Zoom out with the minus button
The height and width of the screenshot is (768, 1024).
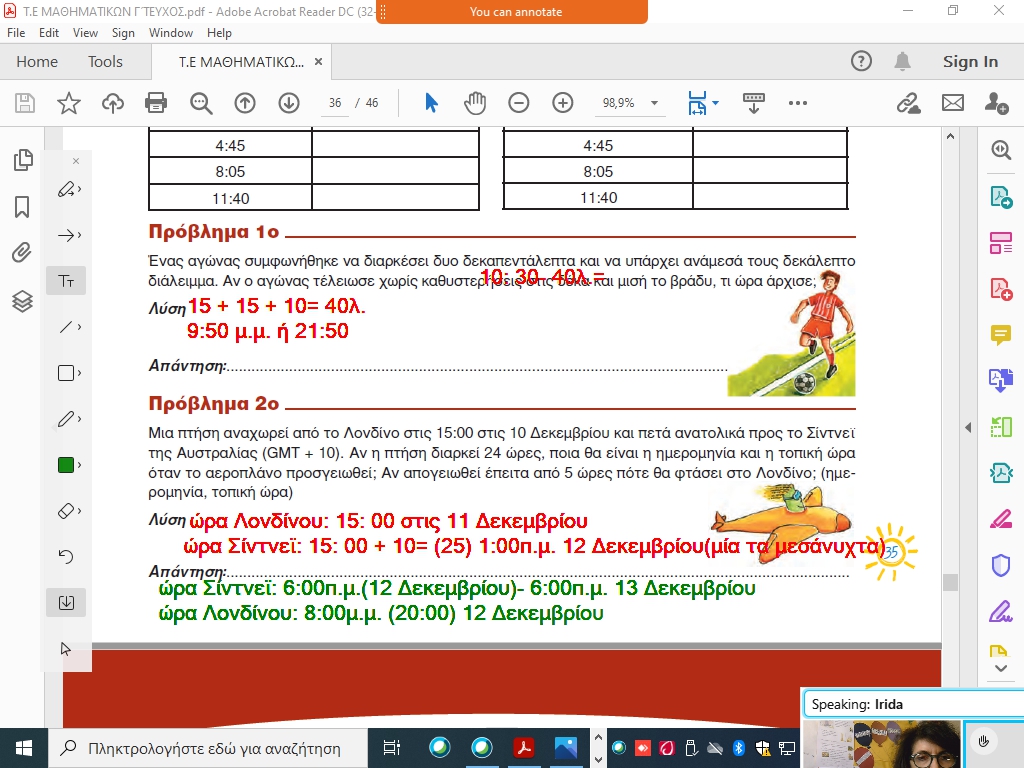pos(519,103)
